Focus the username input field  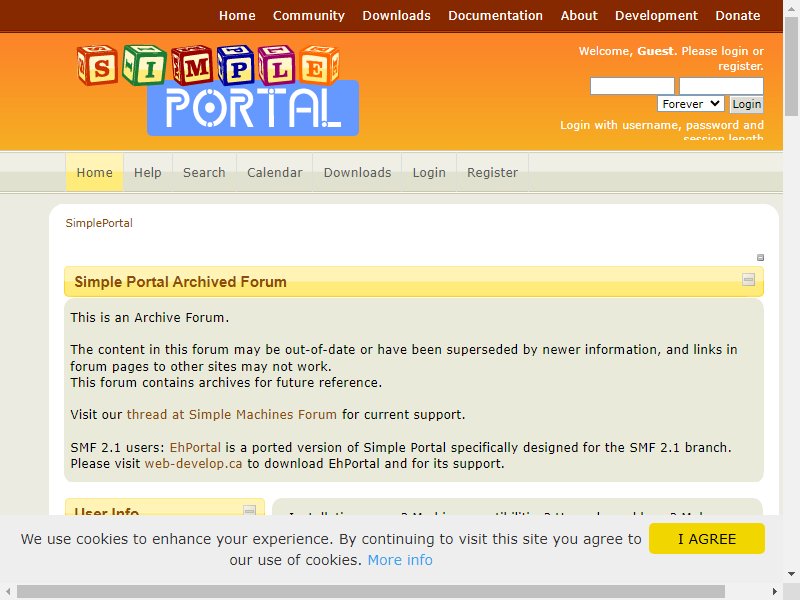(632, 86)
